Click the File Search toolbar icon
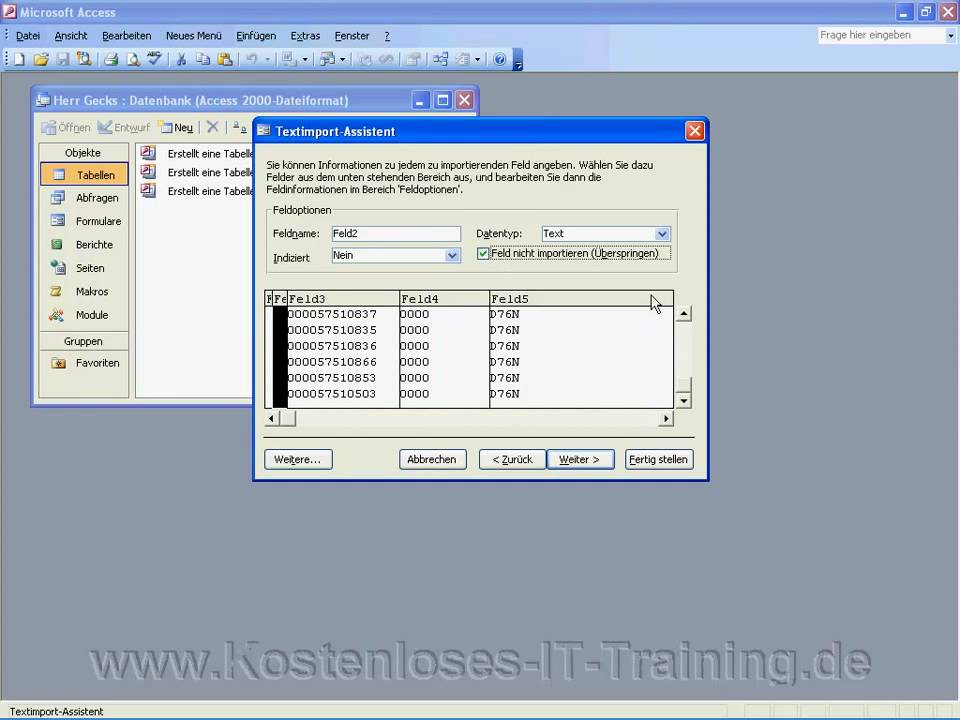 tap(84, 59)
